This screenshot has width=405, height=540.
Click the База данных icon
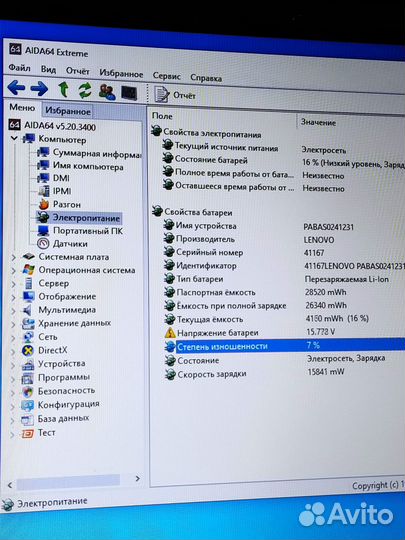click(27, 419)
